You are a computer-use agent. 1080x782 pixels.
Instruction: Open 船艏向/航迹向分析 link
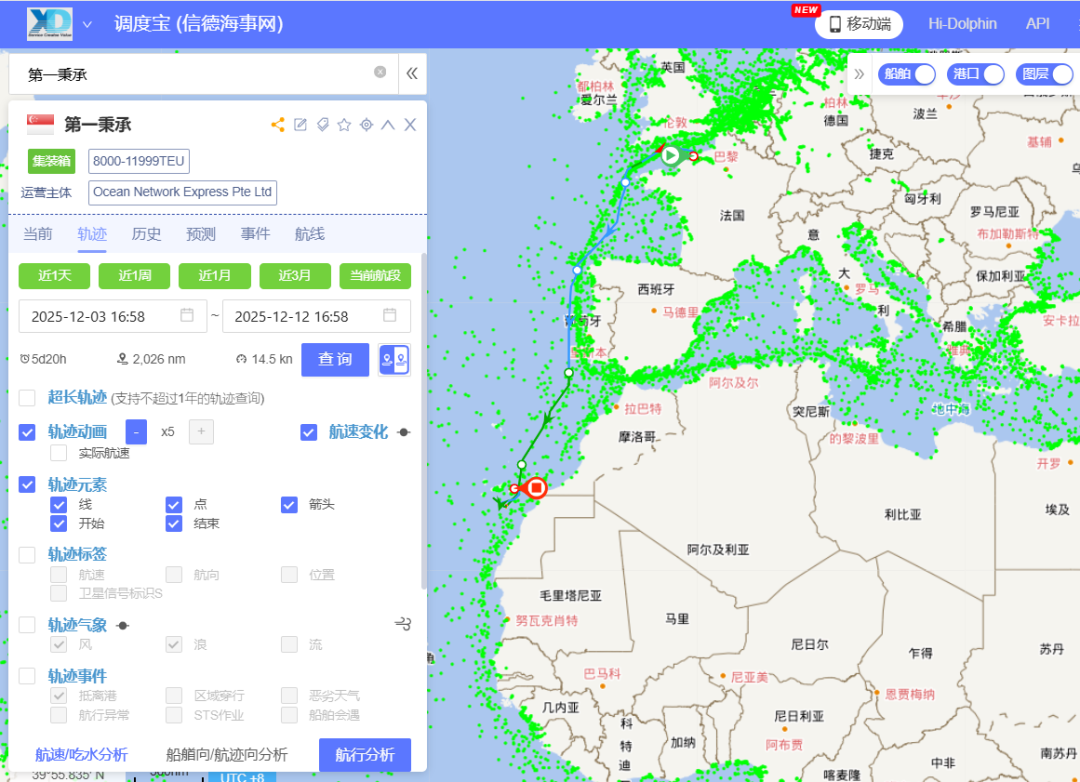227,755
